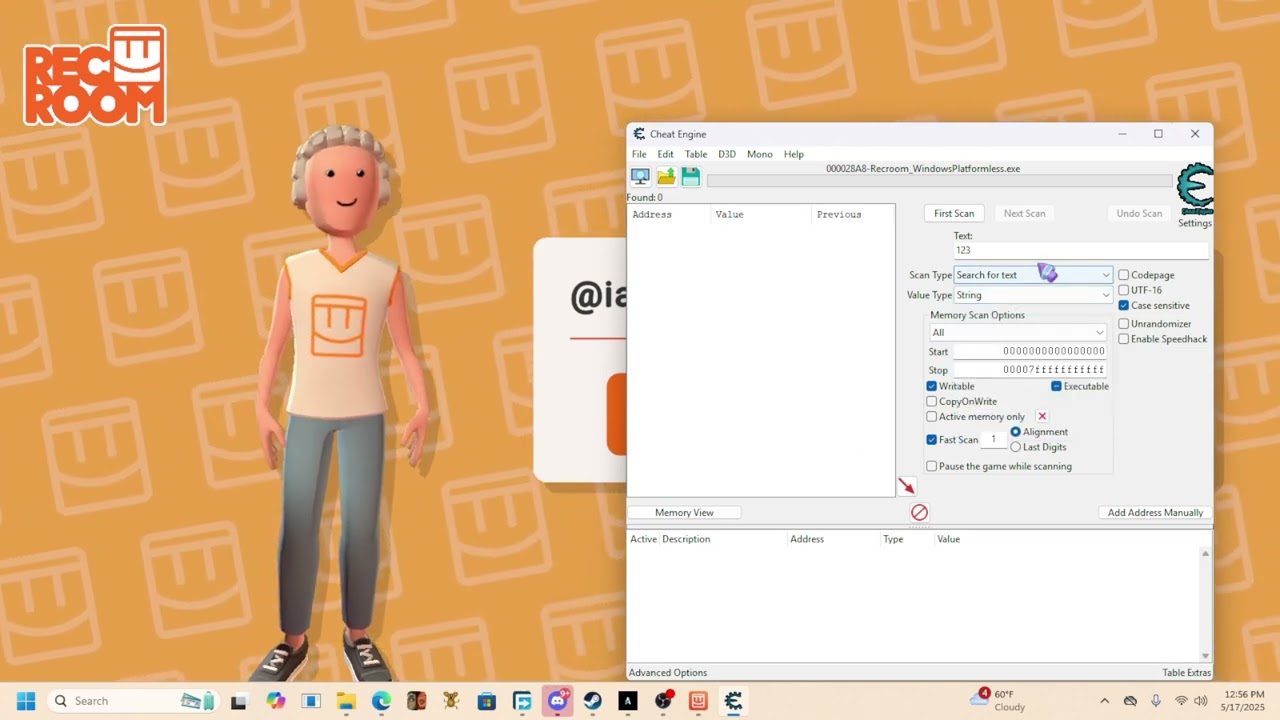
Task: Click the floppy disk save table icon
Action: point(691,177)
